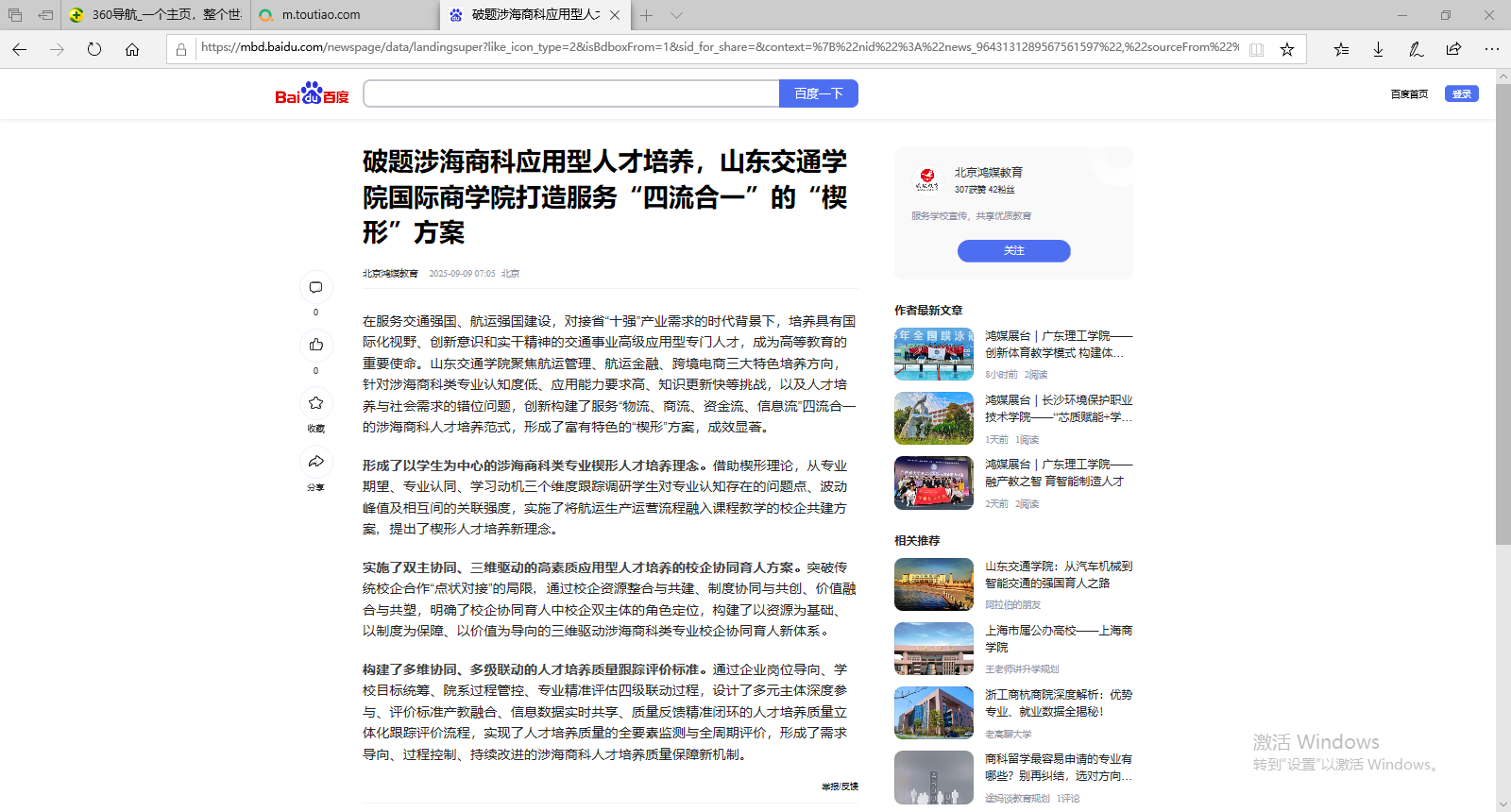Click the star icon to collect article
Screen dimensions: 1511x812
315,403
